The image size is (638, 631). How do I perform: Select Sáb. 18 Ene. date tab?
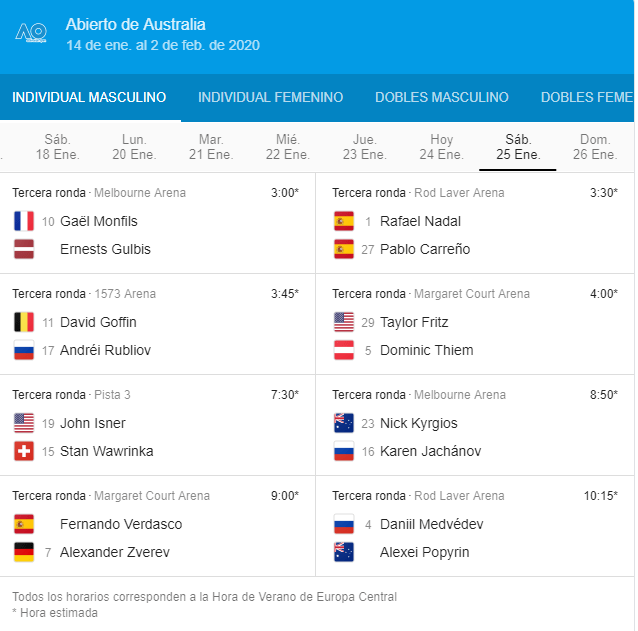click(x=57, y=147)
